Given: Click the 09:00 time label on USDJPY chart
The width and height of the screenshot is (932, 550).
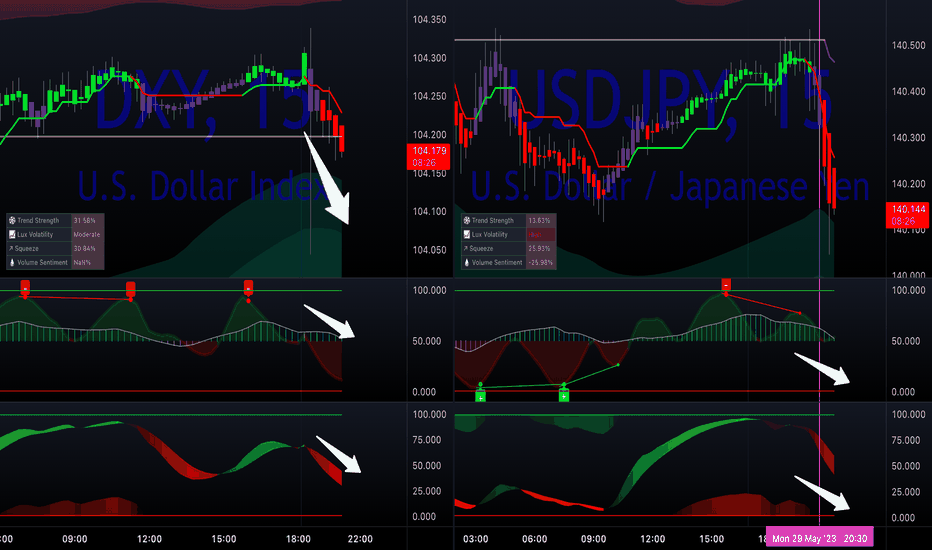Looking at the screenshot, I should point(593,539).
